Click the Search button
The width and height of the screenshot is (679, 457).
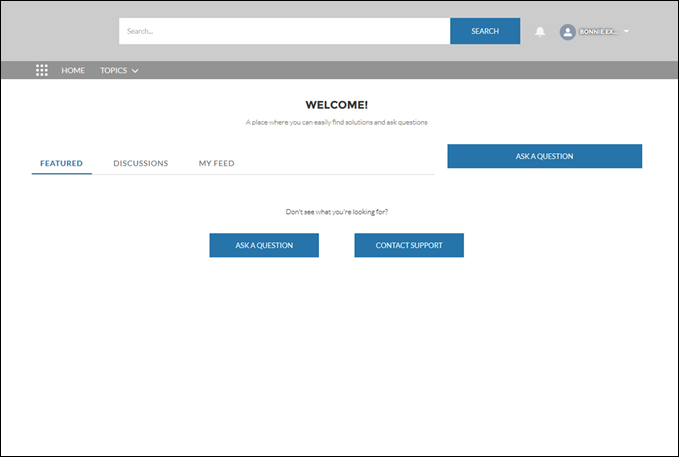[x=485, y=31]
